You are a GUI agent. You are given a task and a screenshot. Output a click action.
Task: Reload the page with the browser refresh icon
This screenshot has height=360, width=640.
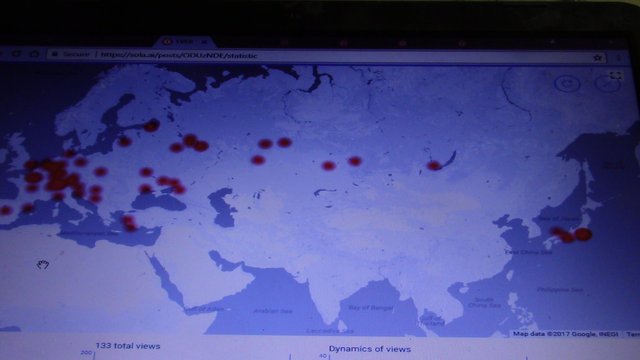[x=17, y=54]
